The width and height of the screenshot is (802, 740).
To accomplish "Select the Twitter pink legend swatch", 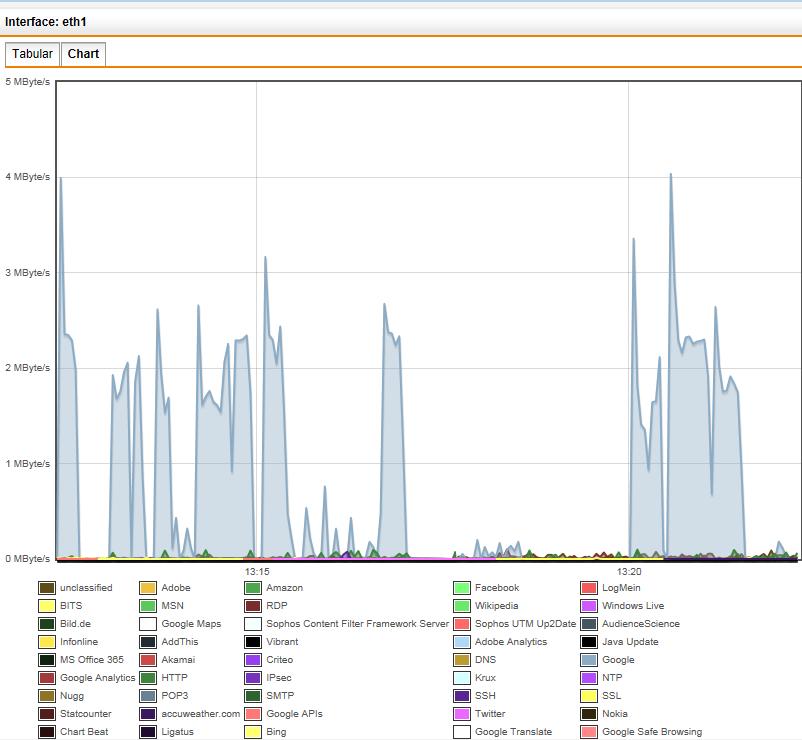I will coord(461,714).
